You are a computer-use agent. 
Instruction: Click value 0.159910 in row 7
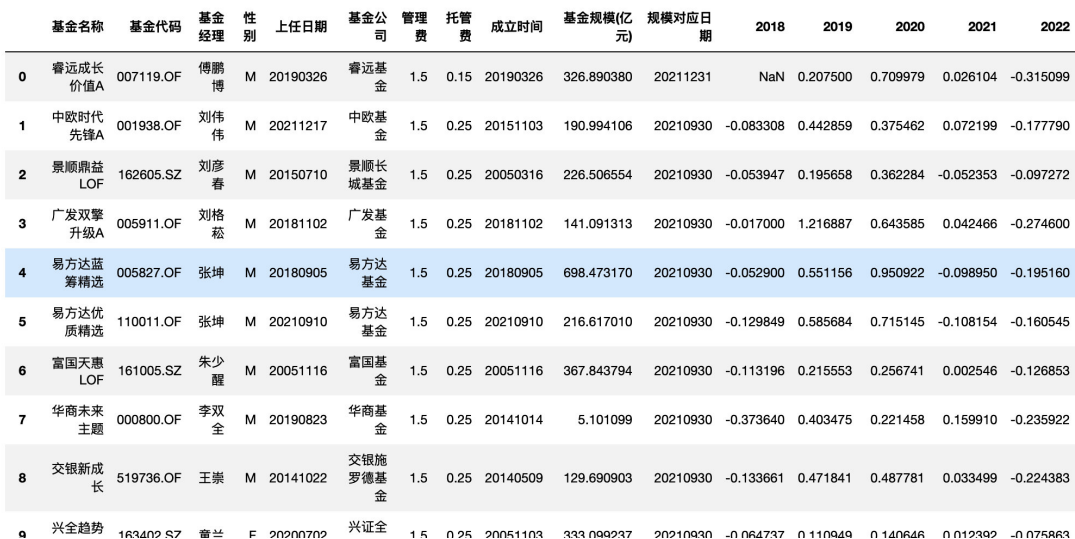(x=969, y=419)
